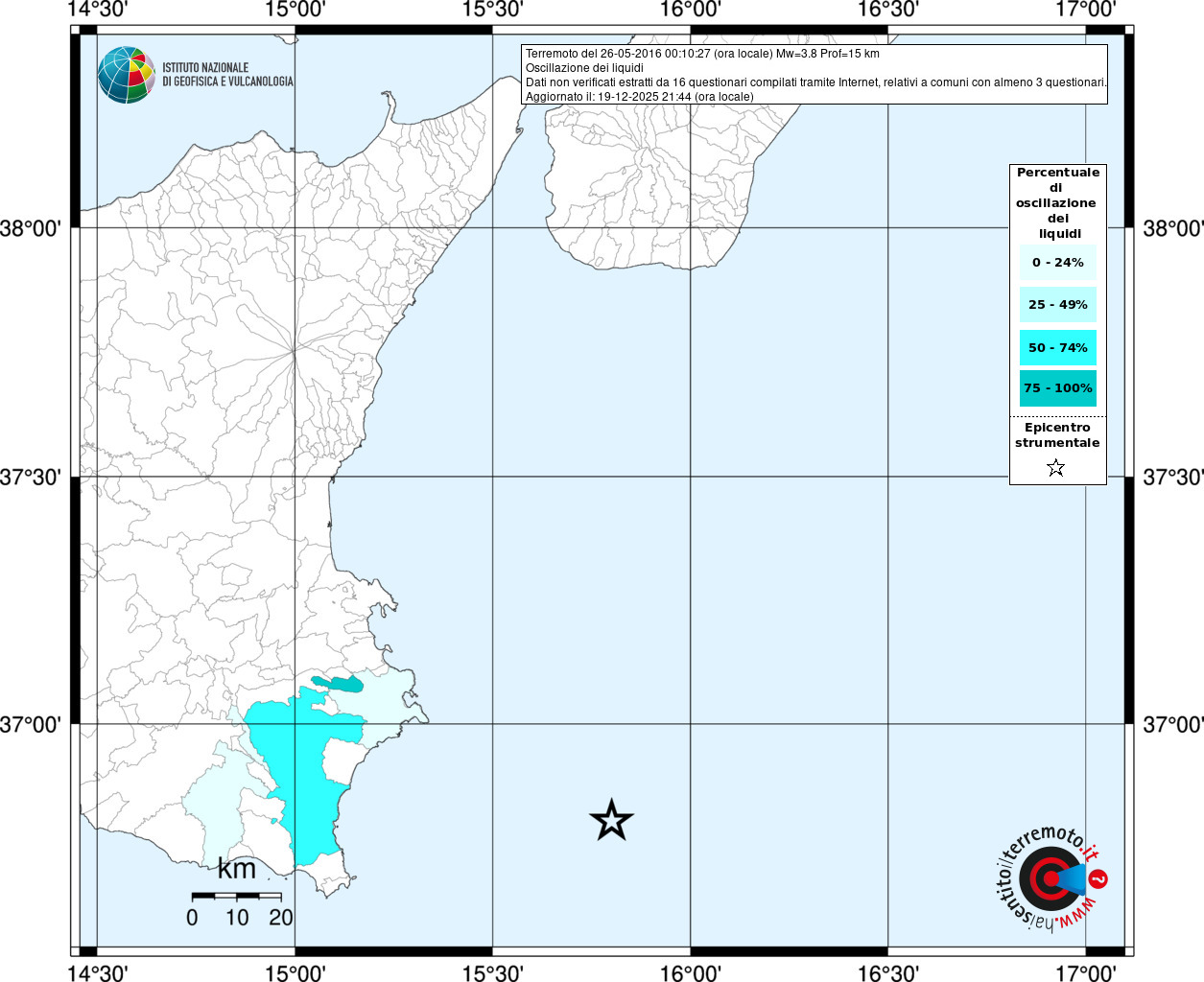Viewport: 1204px width, 982px height.
Task: Click the scale bar '10' label
Action: coord(237,918)
